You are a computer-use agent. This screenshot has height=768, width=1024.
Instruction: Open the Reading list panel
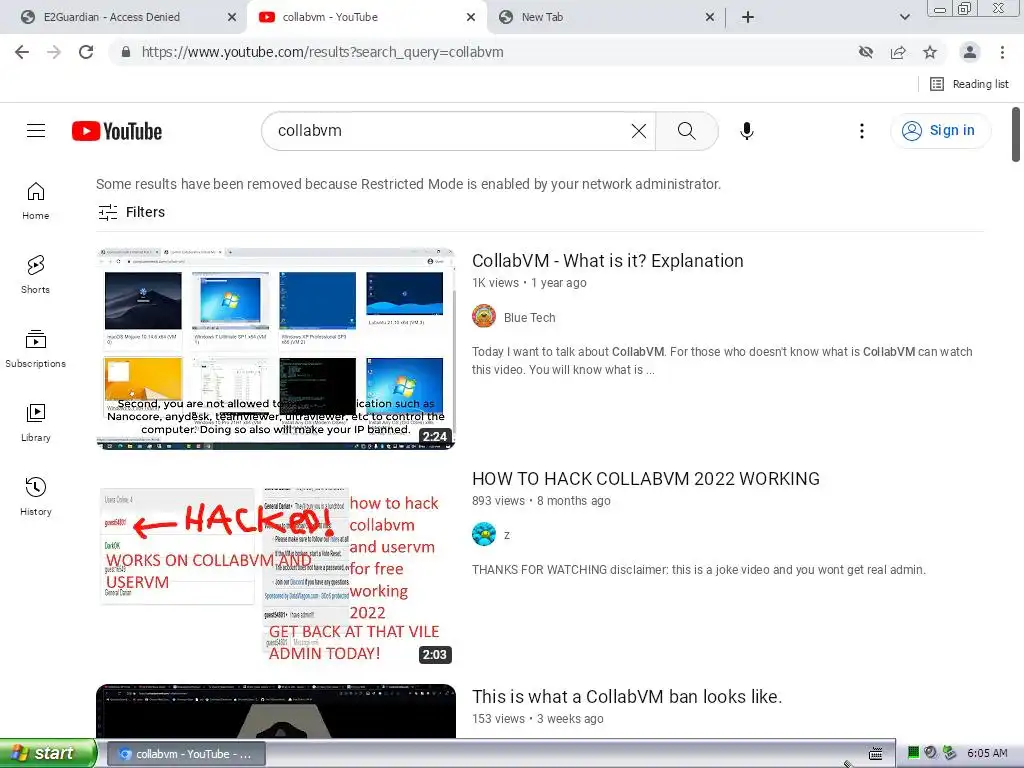coord(969,84)
